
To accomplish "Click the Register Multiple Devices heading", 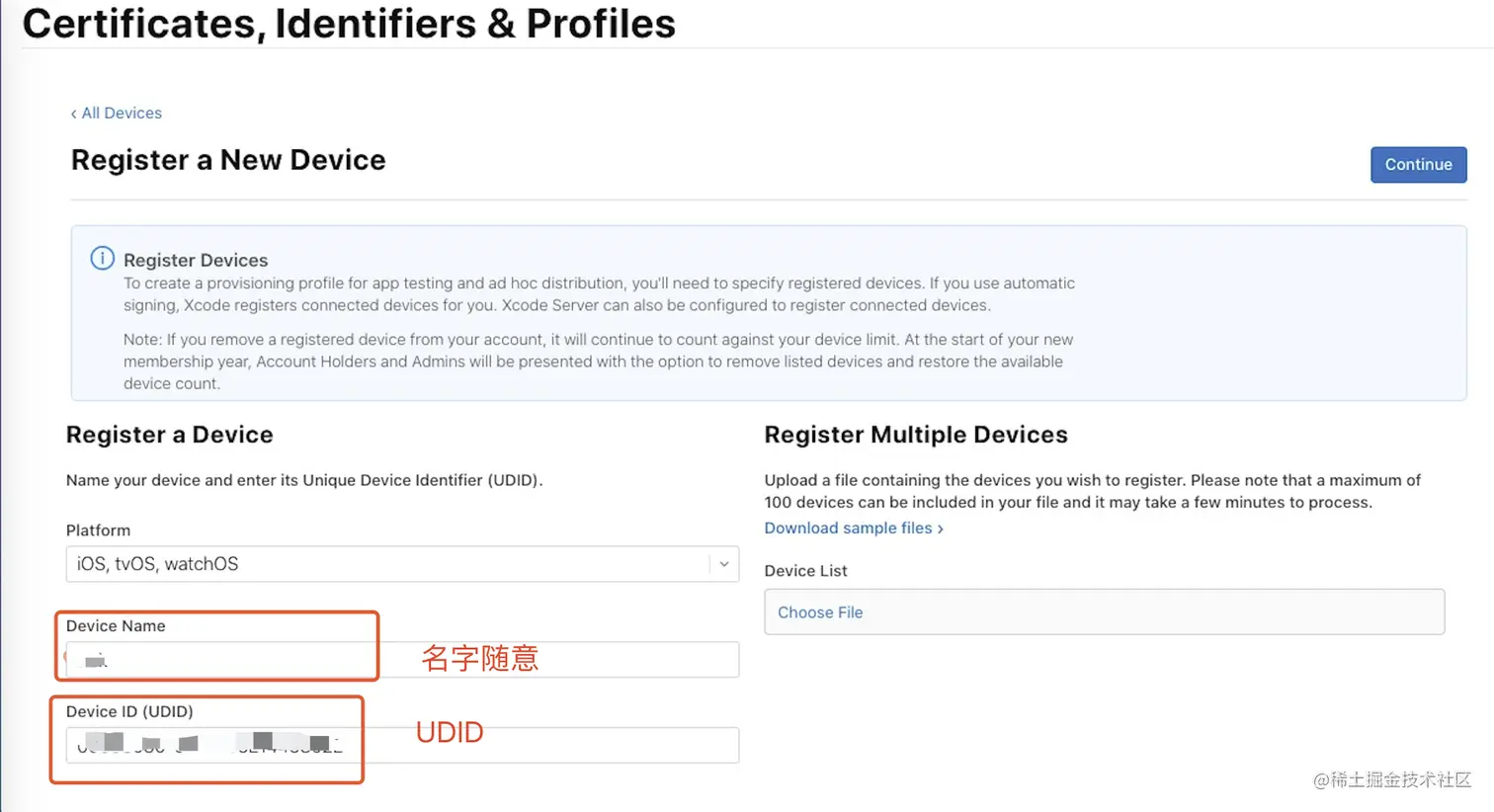I will click(x=915, y=435).
